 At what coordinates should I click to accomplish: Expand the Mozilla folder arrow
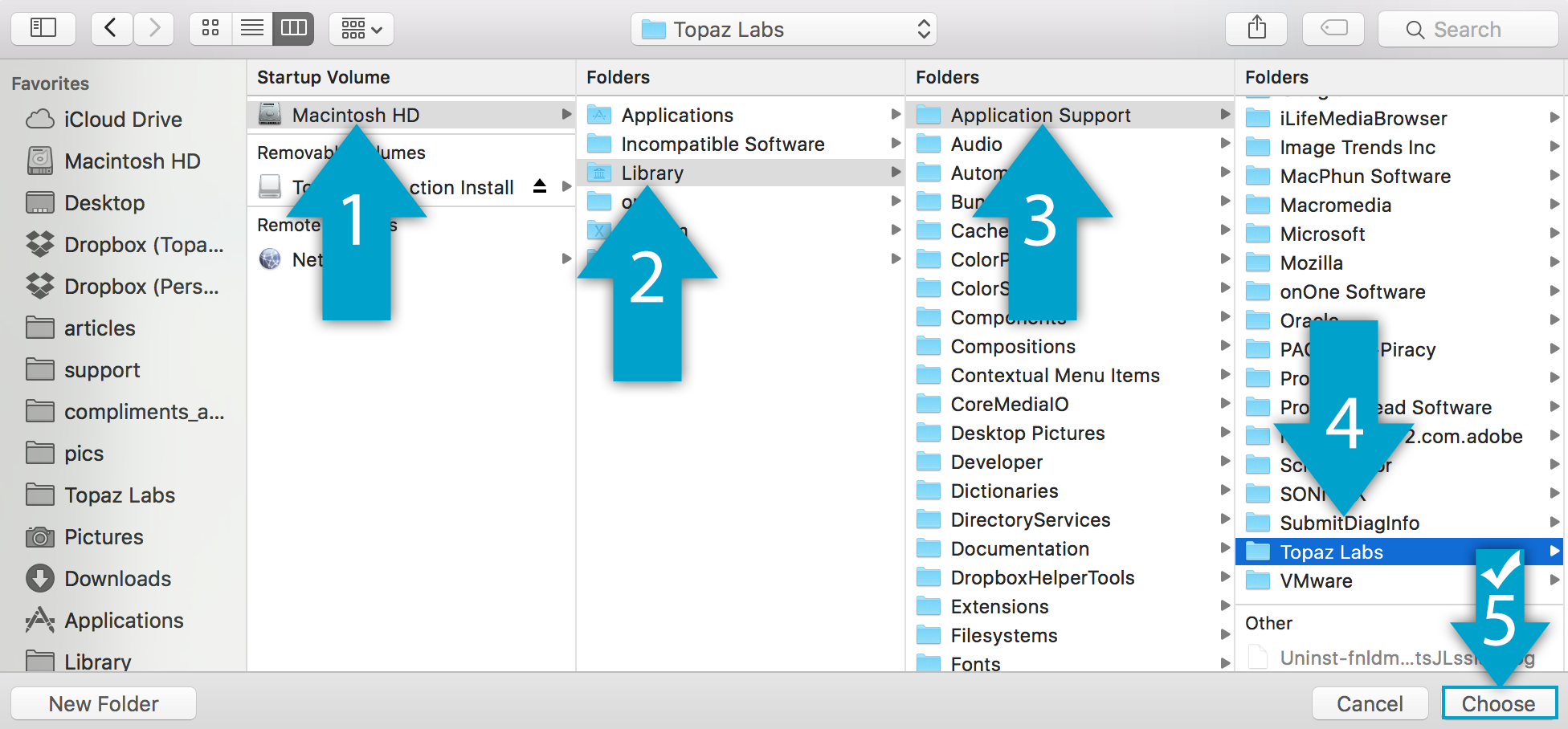tap(1554, 262)
